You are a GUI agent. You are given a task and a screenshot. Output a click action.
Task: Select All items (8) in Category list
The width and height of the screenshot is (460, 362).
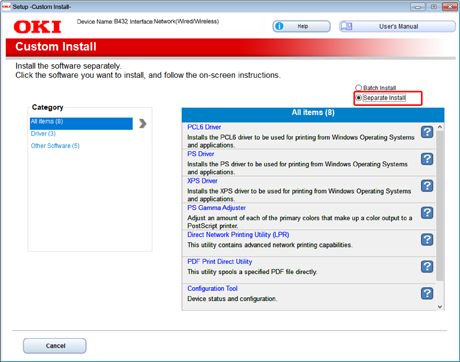click(x=81, y=123)
